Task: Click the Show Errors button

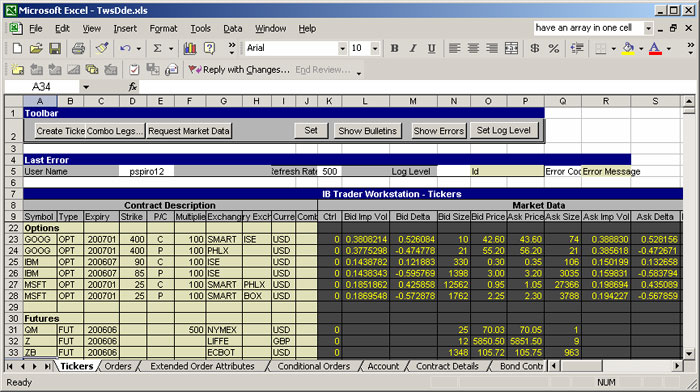Action: click(x=438, y=131)
